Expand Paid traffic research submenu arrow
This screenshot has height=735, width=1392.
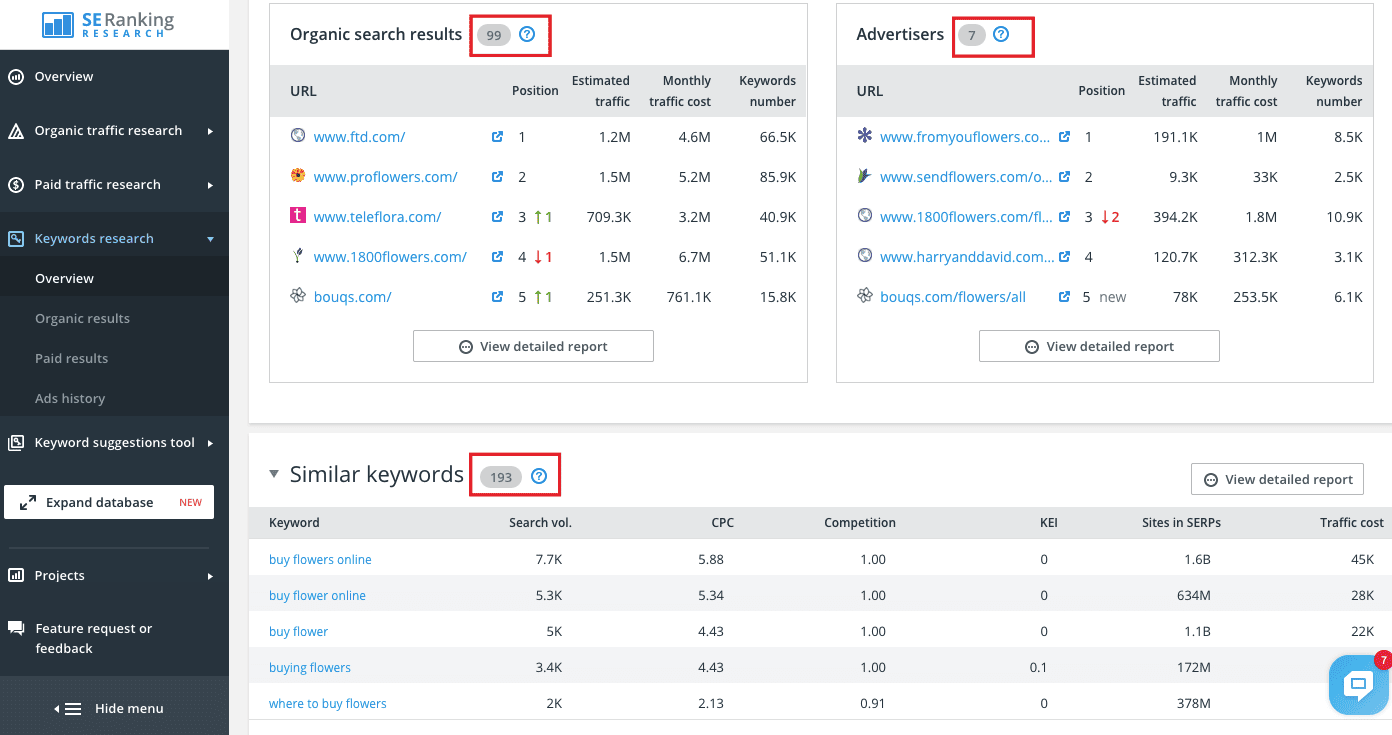click(x=211, y=185)
